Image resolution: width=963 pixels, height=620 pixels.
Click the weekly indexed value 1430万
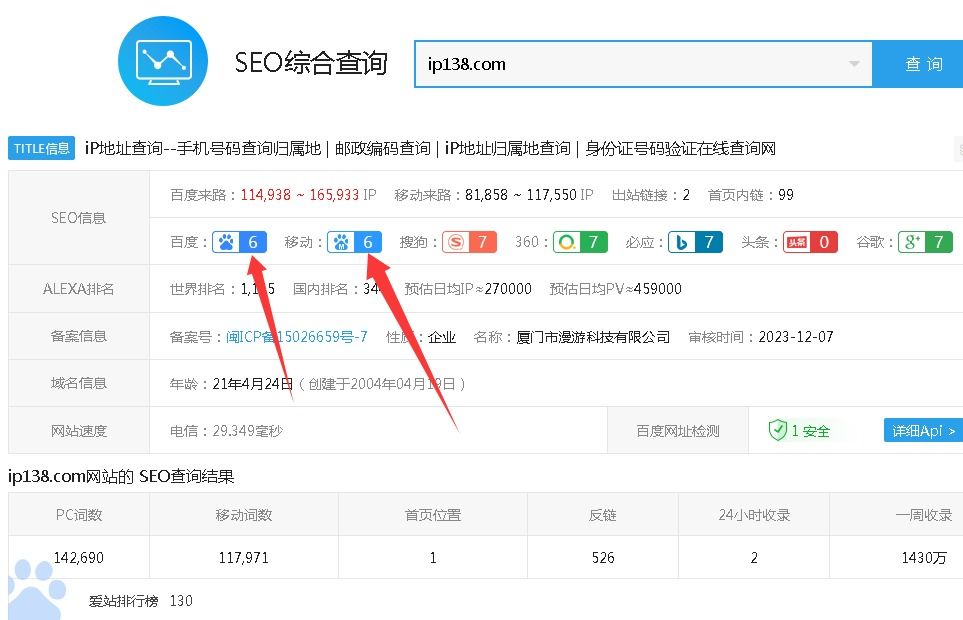click(x=924, y=558)
